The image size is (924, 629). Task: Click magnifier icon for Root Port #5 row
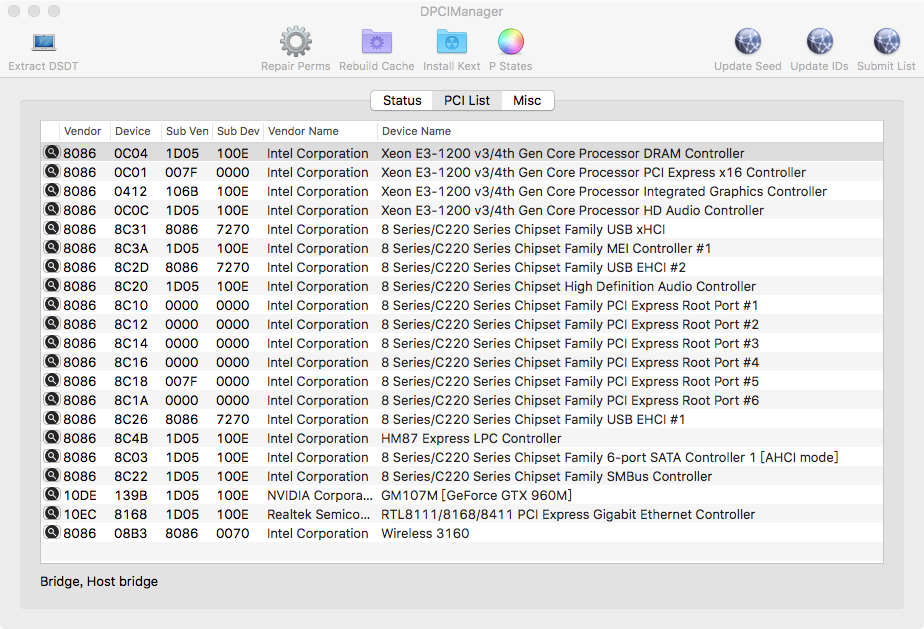(52, 380)
